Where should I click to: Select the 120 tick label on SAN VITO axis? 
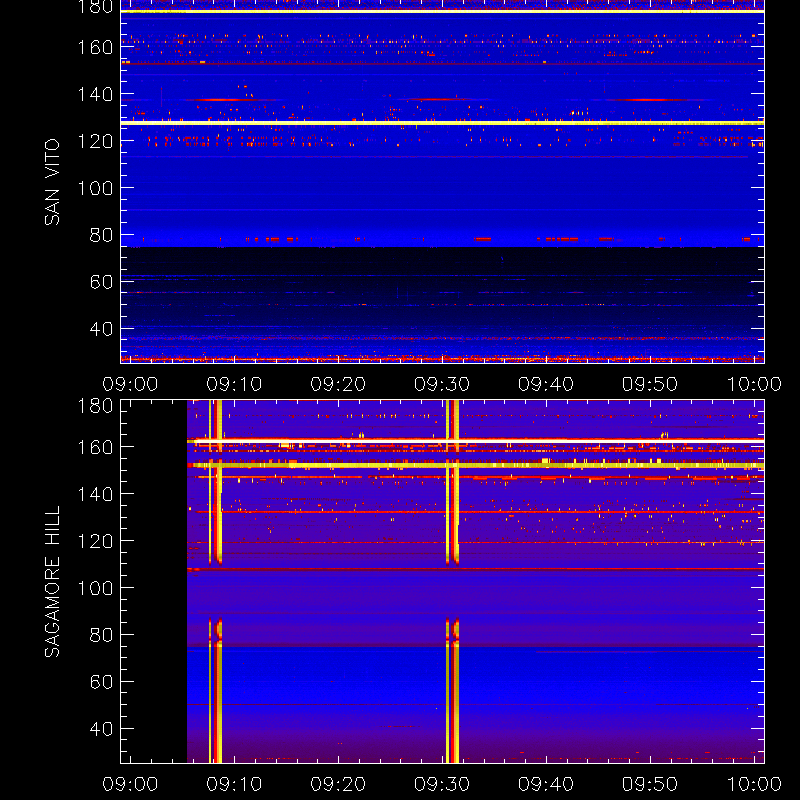(95, 141)
